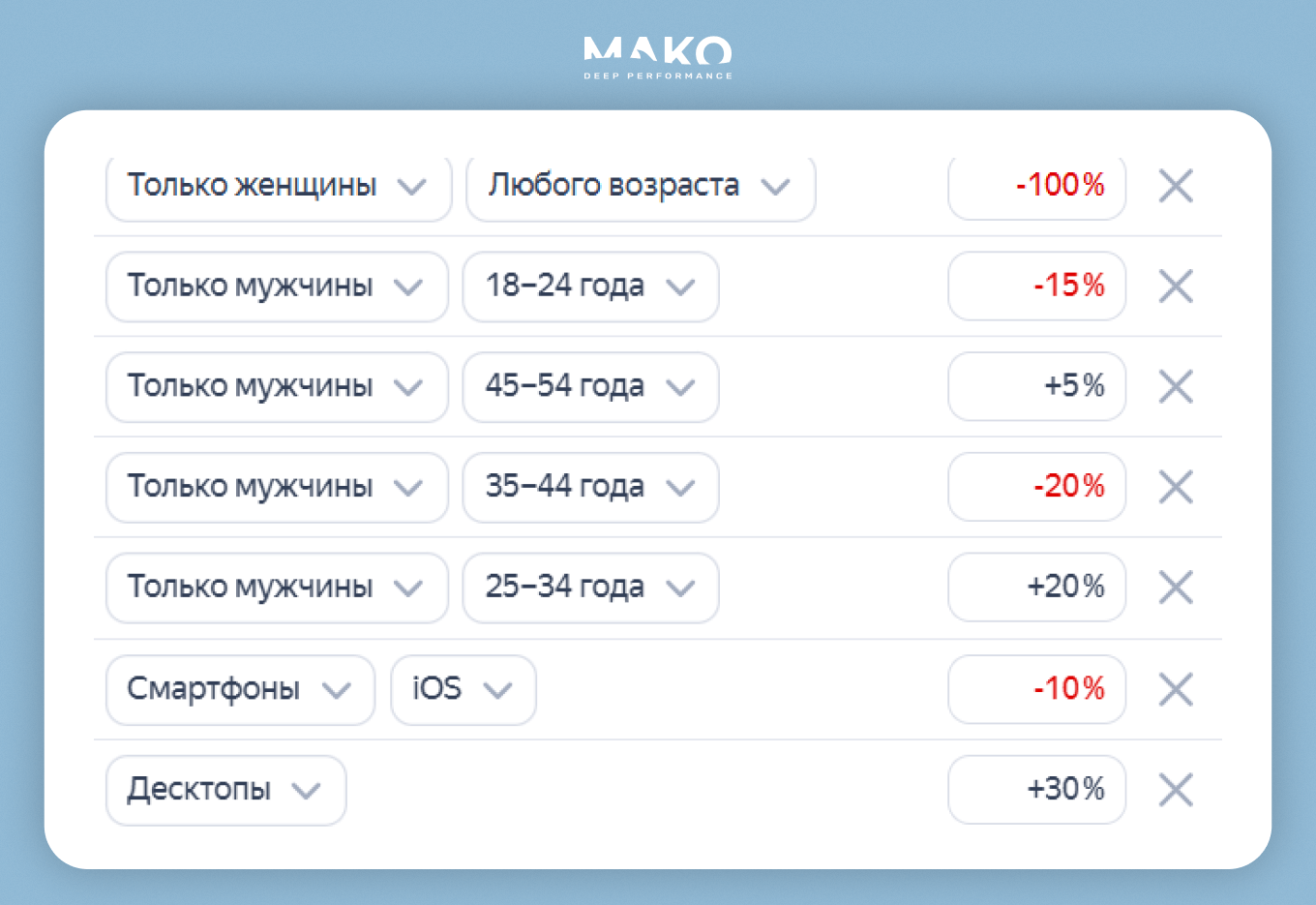
Task: Open the Десктопы device dropdown
Action: click(224, 791)
